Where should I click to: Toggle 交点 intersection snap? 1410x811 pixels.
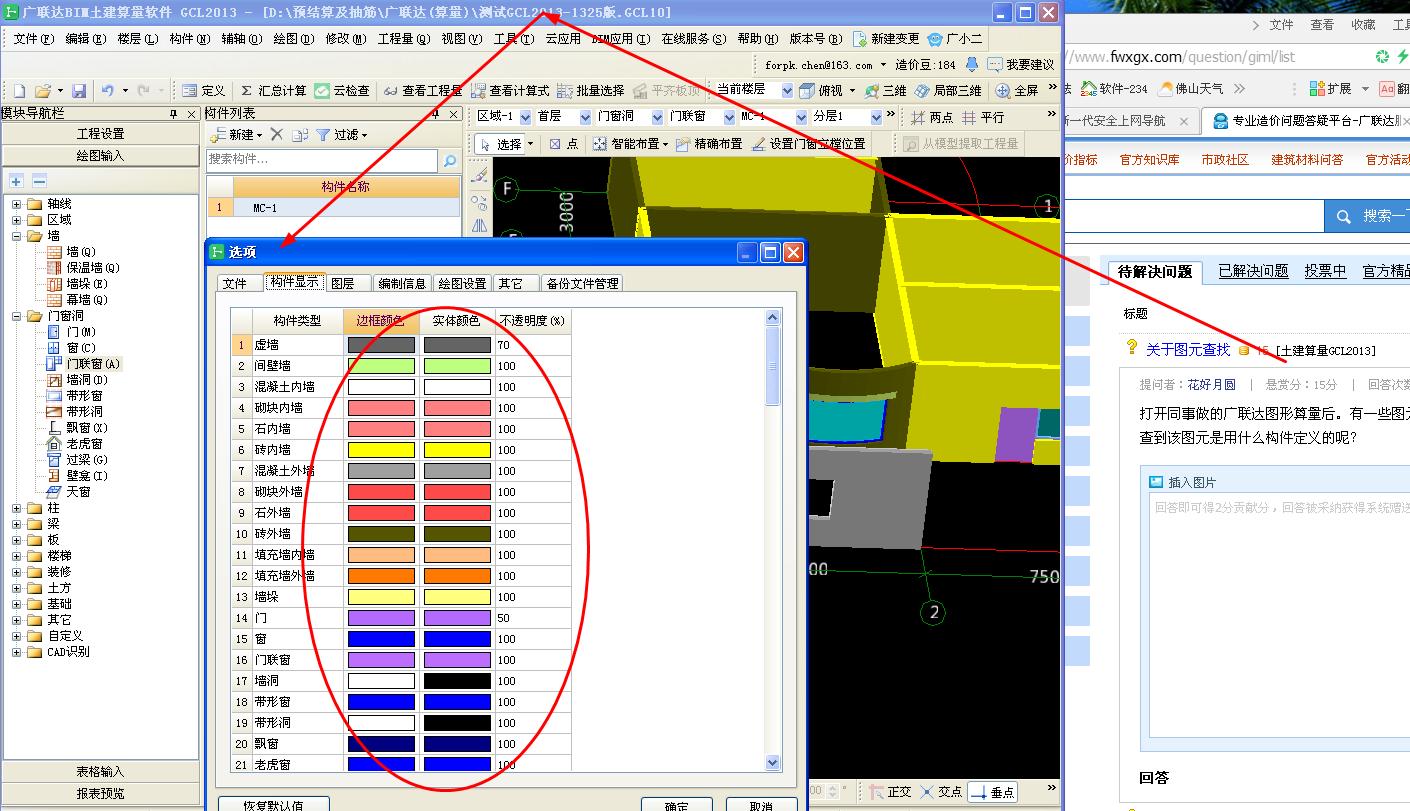click(941, 792)
